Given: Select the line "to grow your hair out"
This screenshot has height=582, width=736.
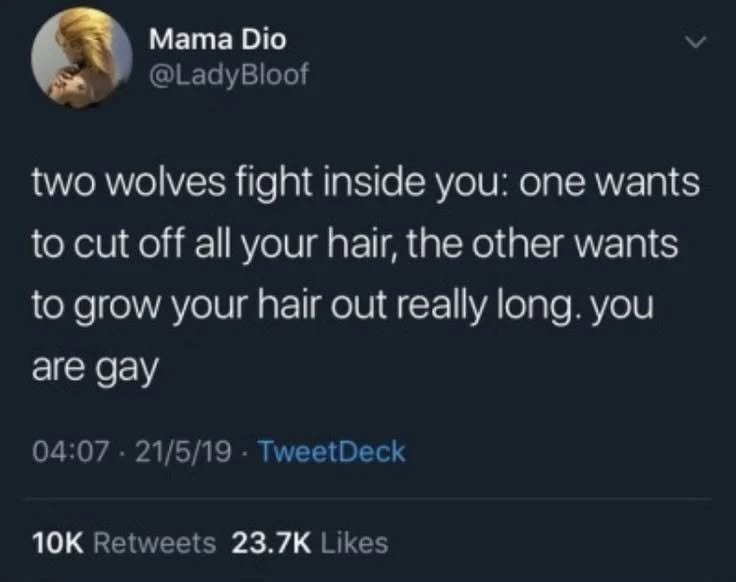Looking at the screenshot, I should pyautogui.click(x=343, y=306).
